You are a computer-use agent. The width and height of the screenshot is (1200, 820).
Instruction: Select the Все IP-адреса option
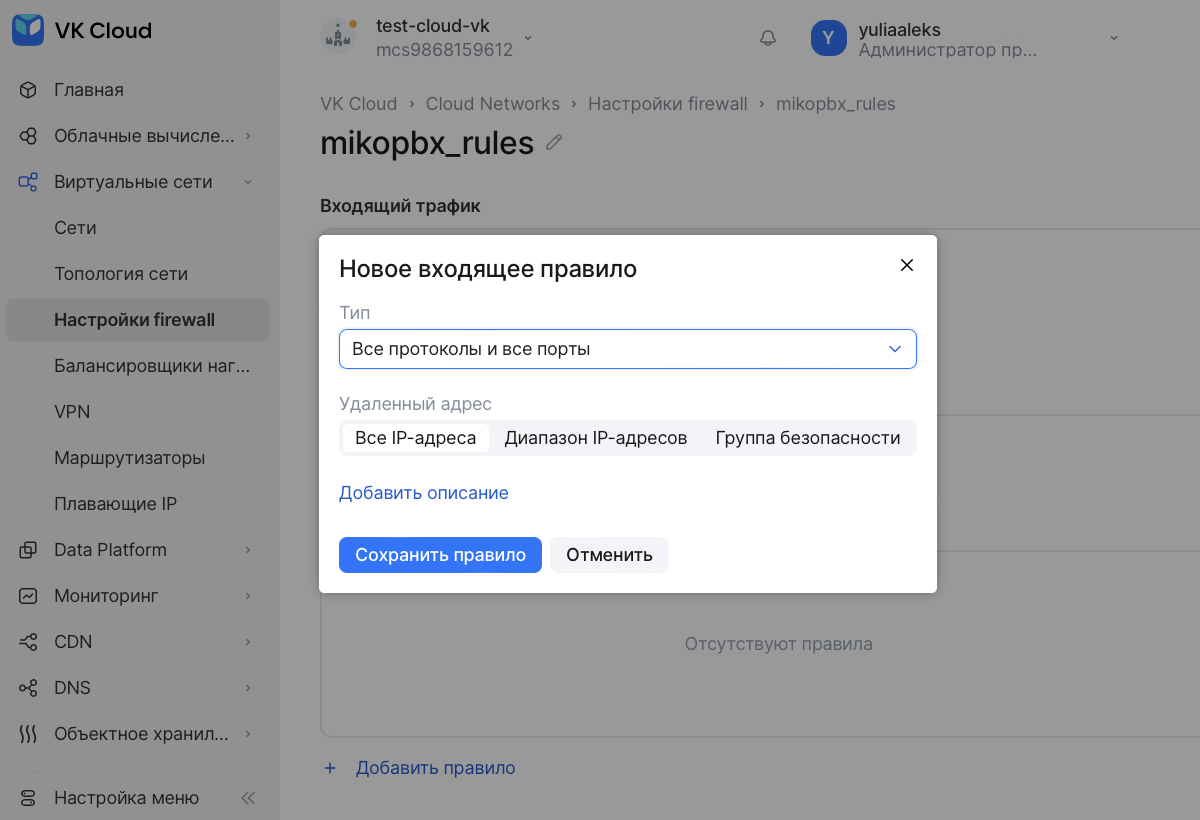[415, 438]
